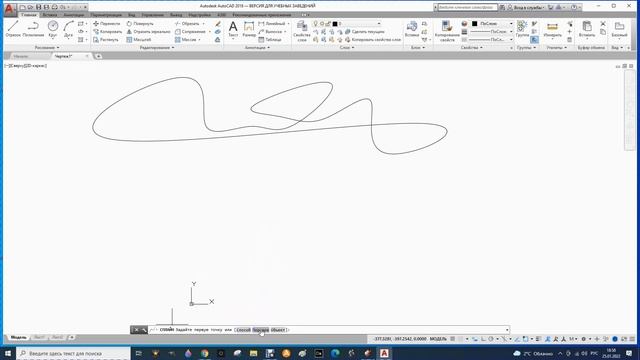Toggle grid display in status bar

click(x=453, y=339)
